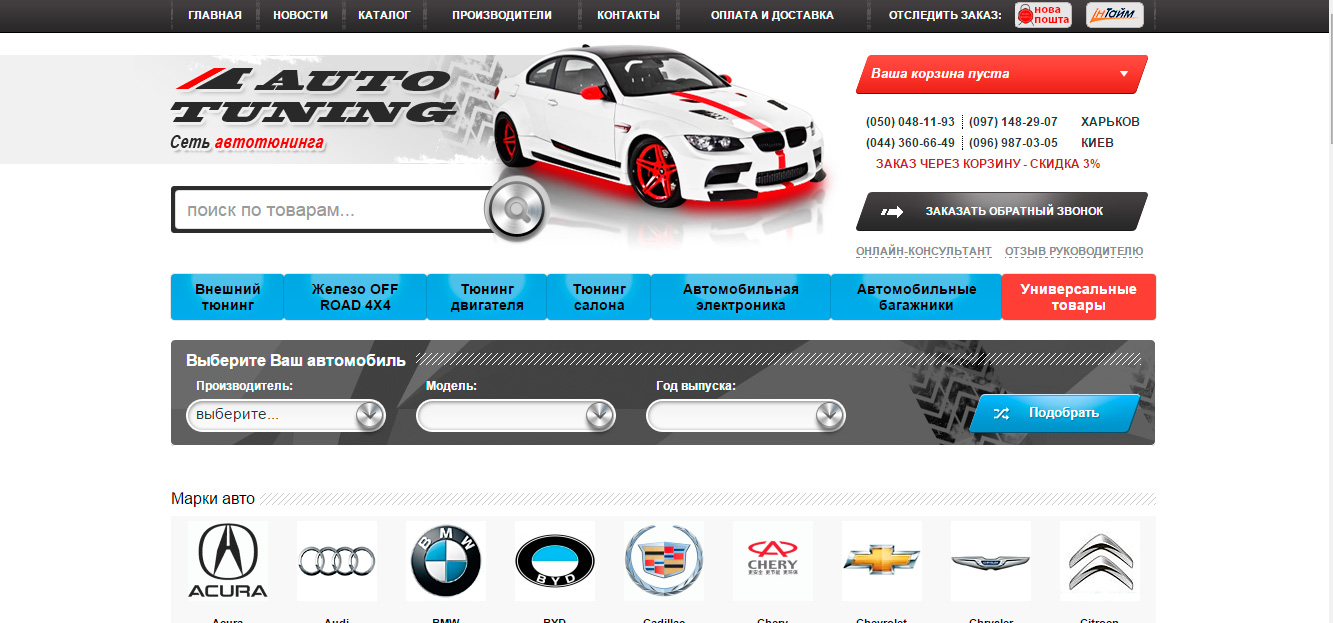
Task: Open the Год выпуска dropdown
Action: (x=746, y=414)
